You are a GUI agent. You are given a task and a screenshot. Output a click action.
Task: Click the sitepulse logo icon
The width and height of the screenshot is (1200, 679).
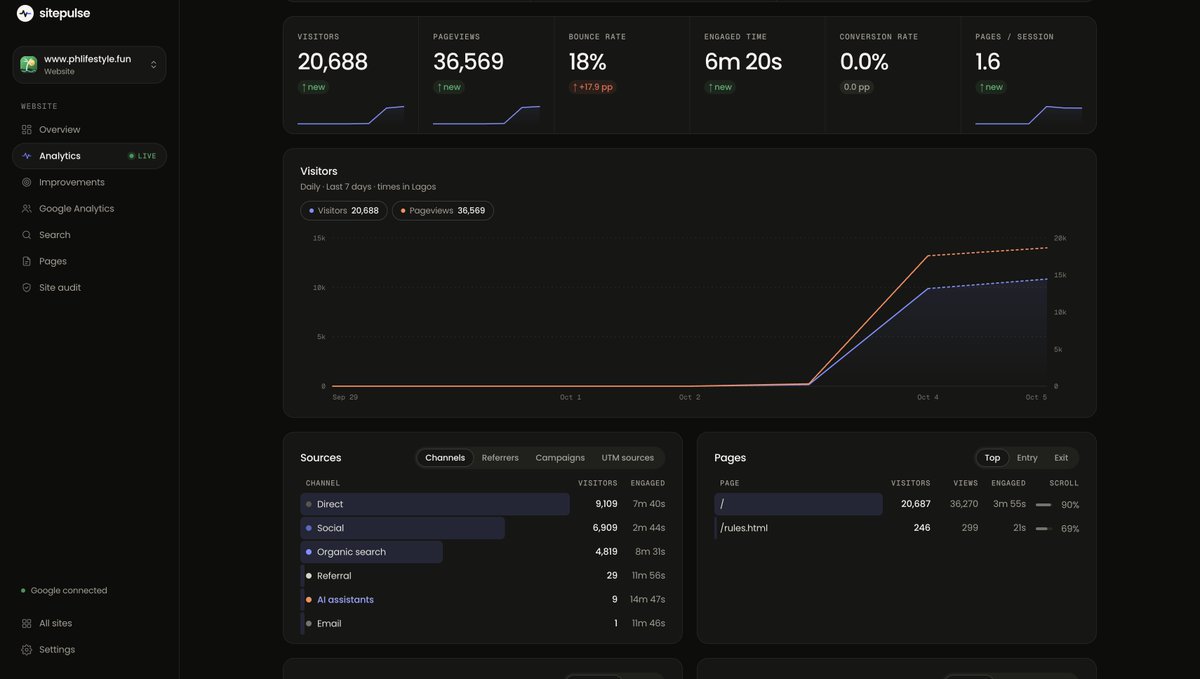click(x=25, y=13)
